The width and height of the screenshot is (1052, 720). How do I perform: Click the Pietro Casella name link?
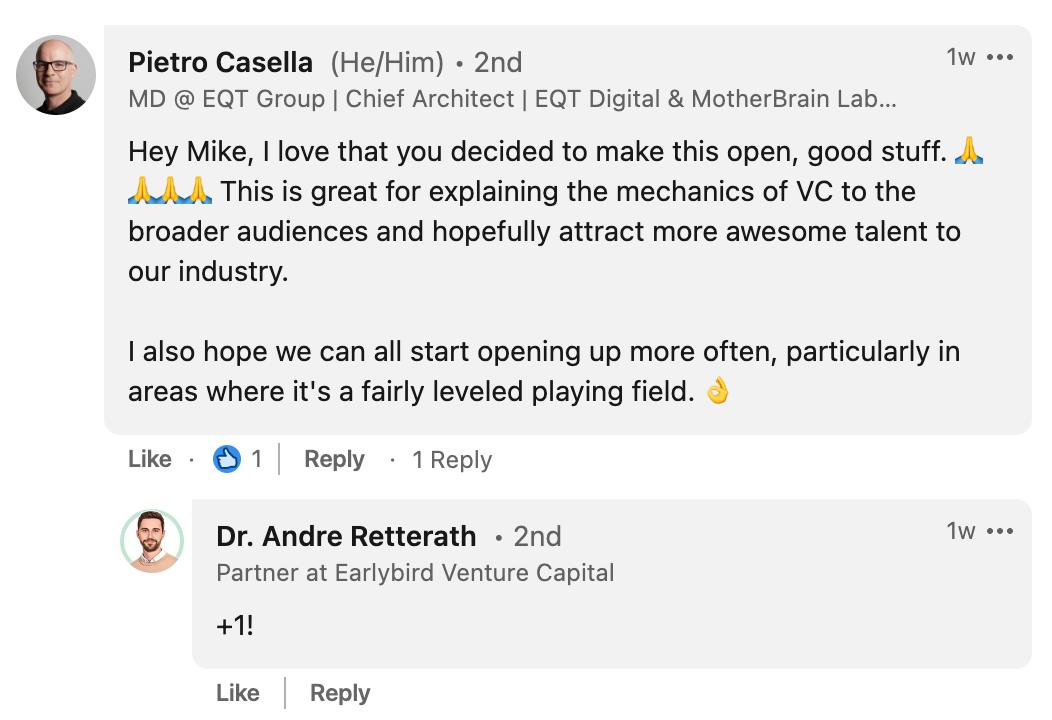coord(220,62)
